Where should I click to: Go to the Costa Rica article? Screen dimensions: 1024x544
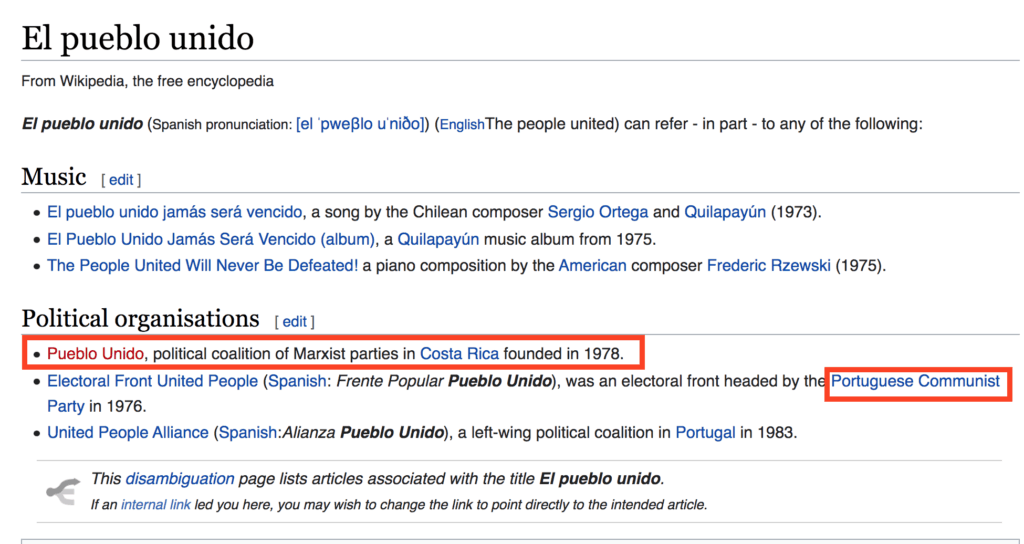pyautogui.click(x=459, y=354)
